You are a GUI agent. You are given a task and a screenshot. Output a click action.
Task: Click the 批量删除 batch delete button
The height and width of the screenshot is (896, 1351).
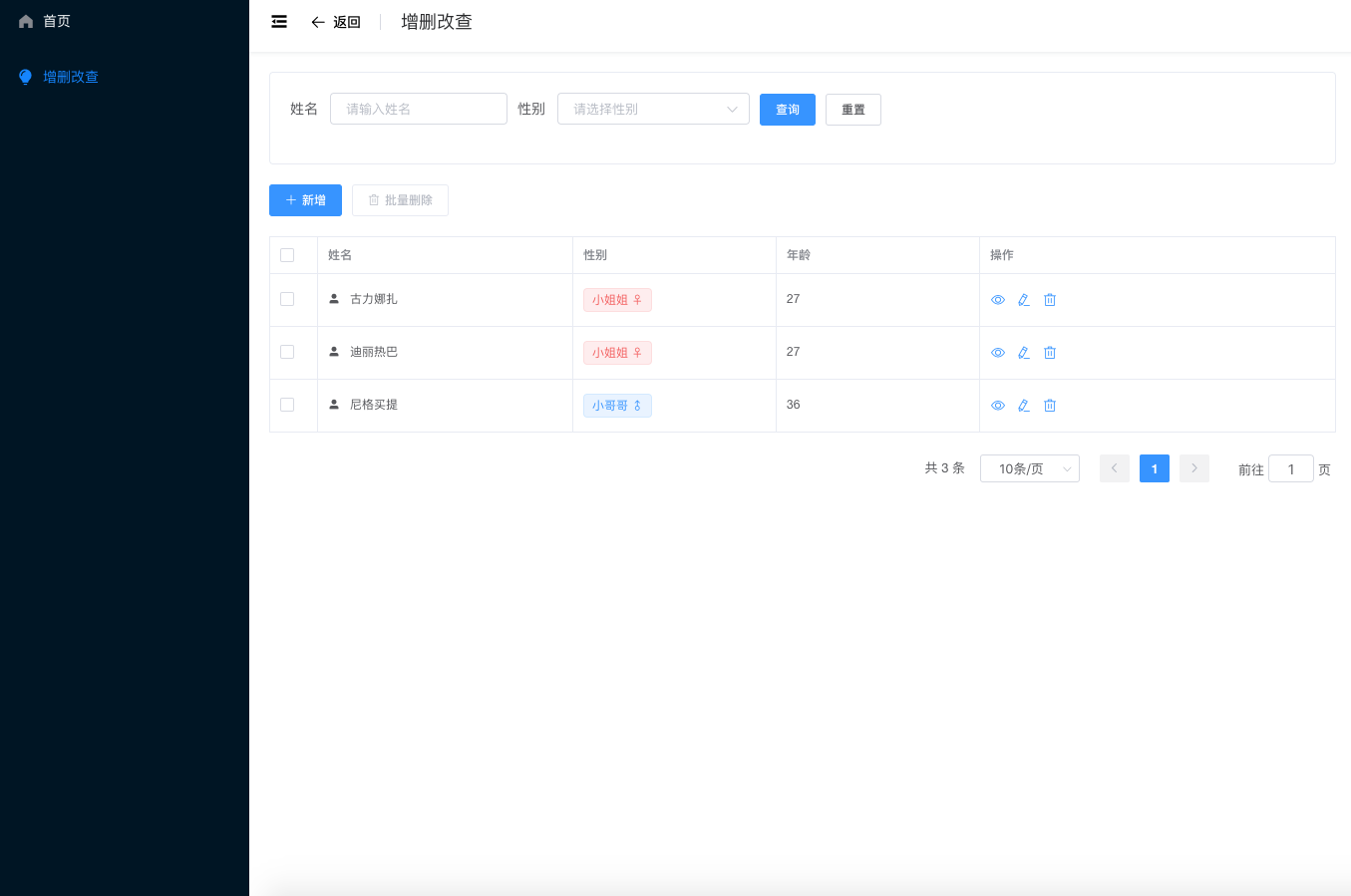[x=400, y=200]
